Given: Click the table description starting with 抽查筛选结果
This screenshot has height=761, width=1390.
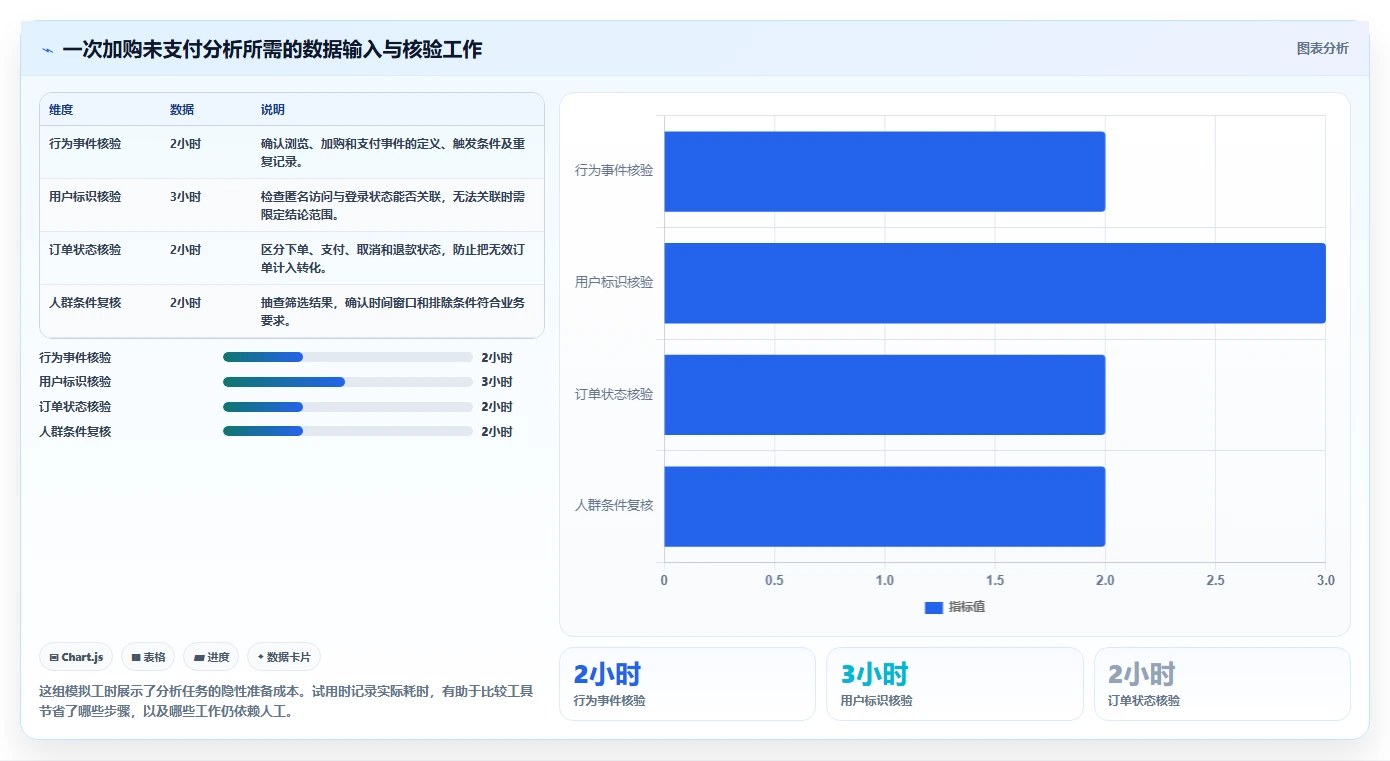Looking at the screenshot, I should tap(393, 311).
